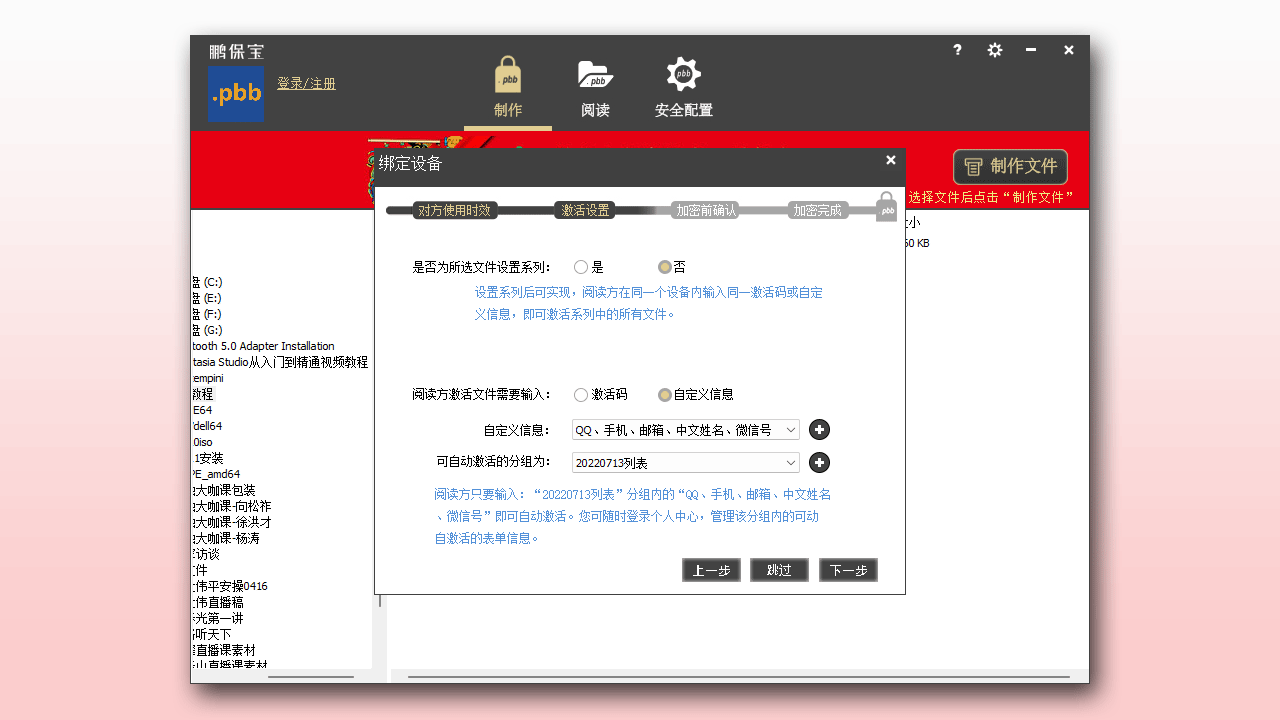Image resolution: width=1280 pixels, height=720 pixels.
Task: Open 阅读 reading mode via folder icon
Action: (x=595, y=73)
